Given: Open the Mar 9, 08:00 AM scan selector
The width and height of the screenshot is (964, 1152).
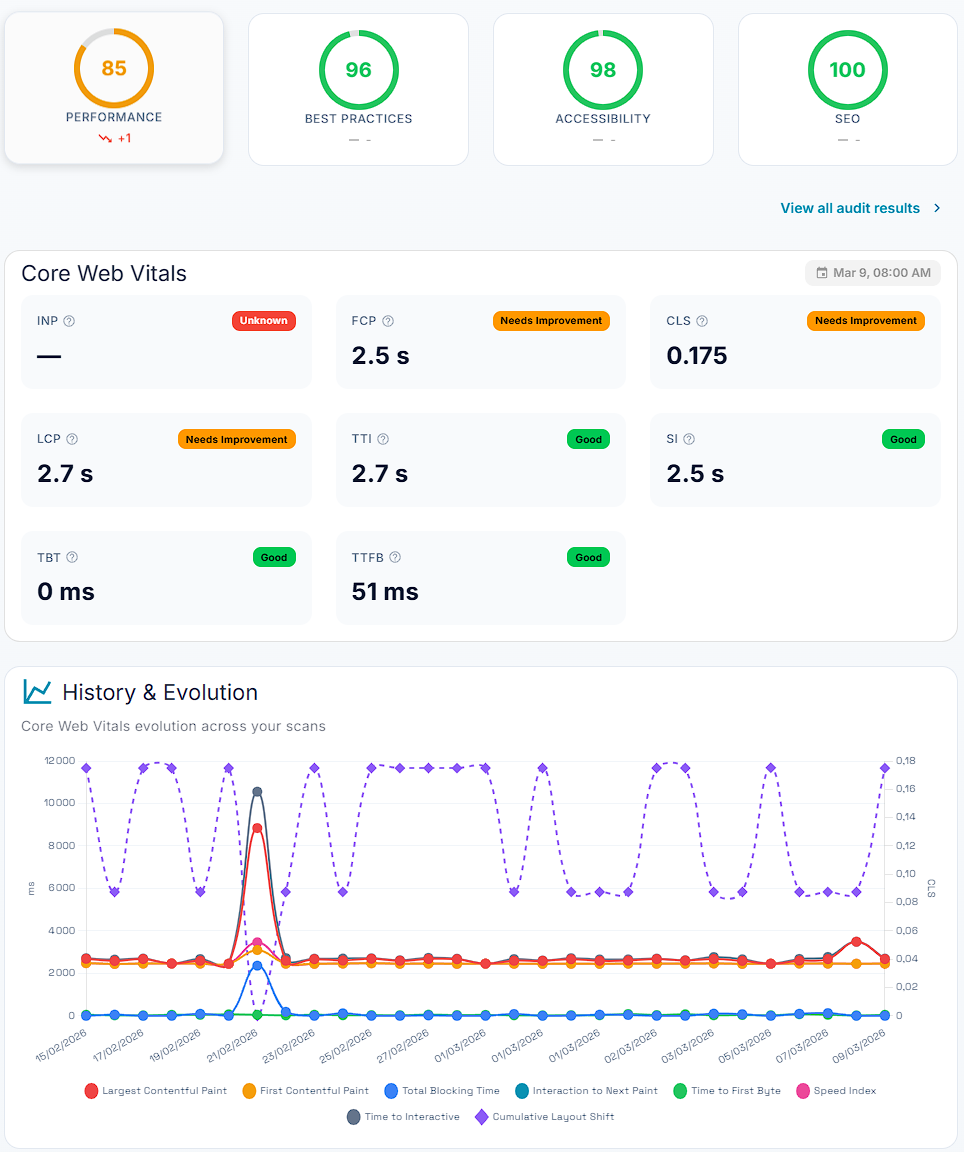Looking at the screenshot, I should (x=872, y=272).
